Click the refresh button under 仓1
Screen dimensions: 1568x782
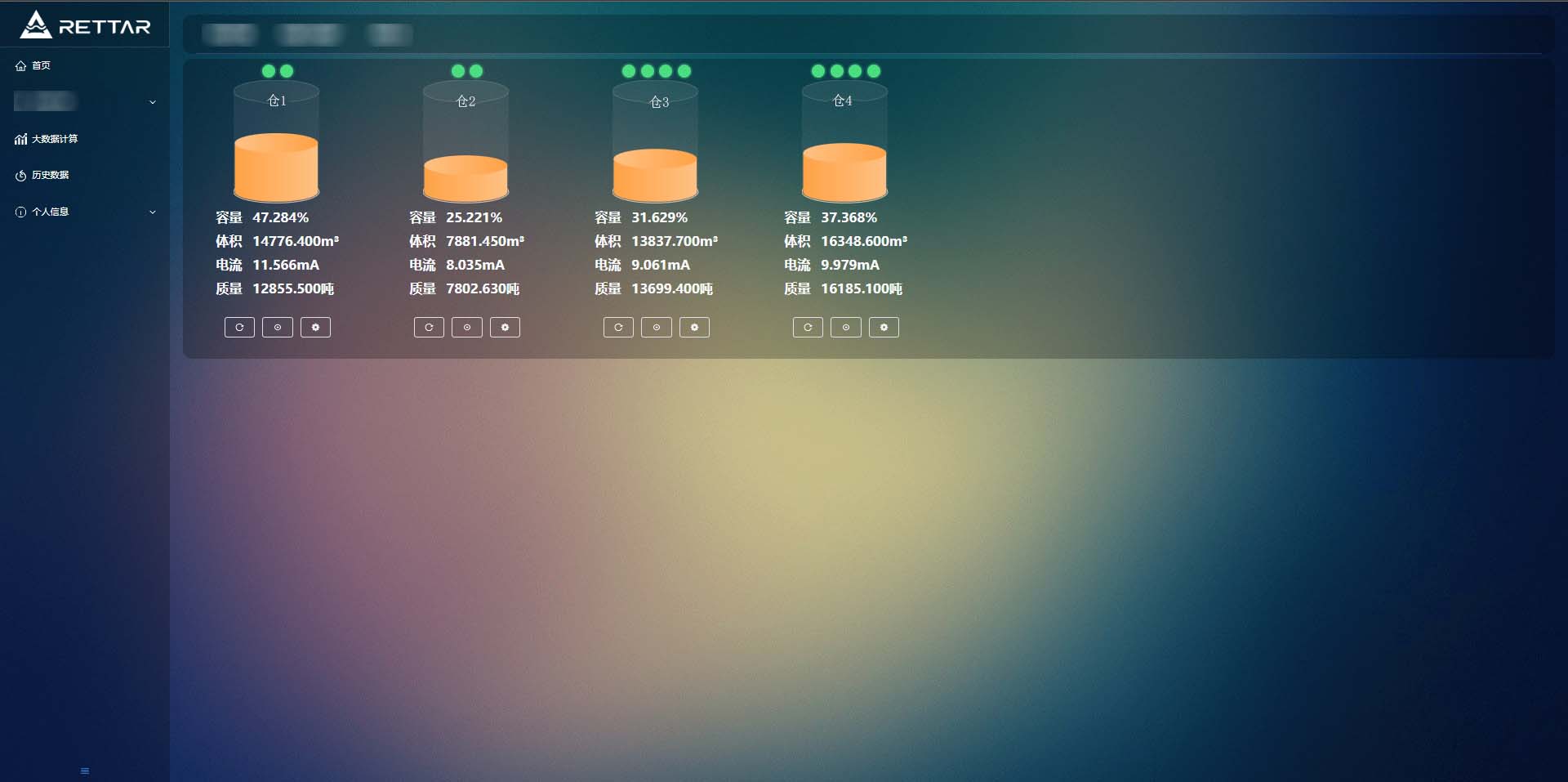(x=239, y=328)
